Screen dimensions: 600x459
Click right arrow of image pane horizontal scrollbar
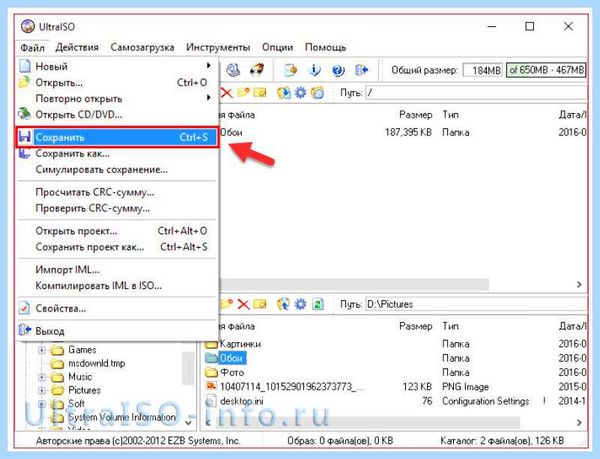(x=579, y=285)
